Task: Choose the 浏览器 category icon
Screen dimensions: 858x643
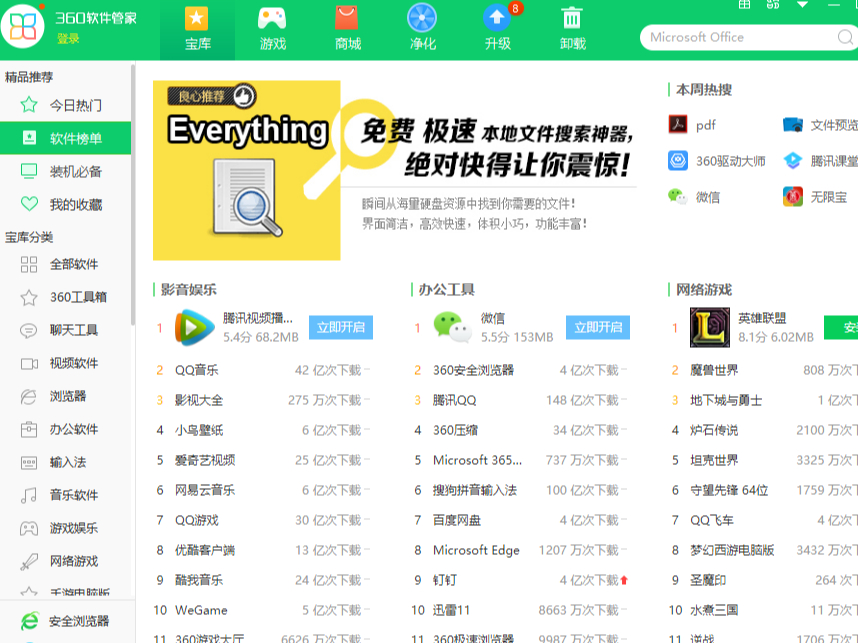Action: 28,396
